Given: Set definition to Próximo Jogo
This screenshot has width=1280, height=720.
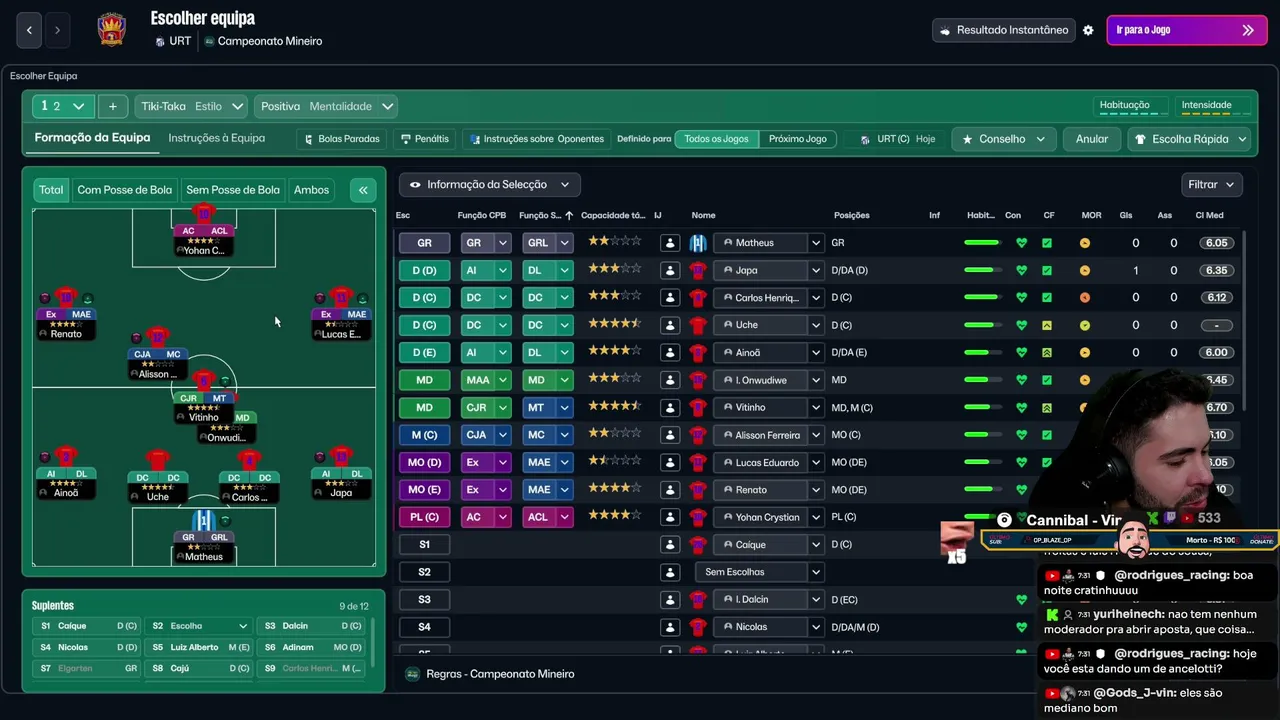Looking at the screenshot, I should [798, 139].
